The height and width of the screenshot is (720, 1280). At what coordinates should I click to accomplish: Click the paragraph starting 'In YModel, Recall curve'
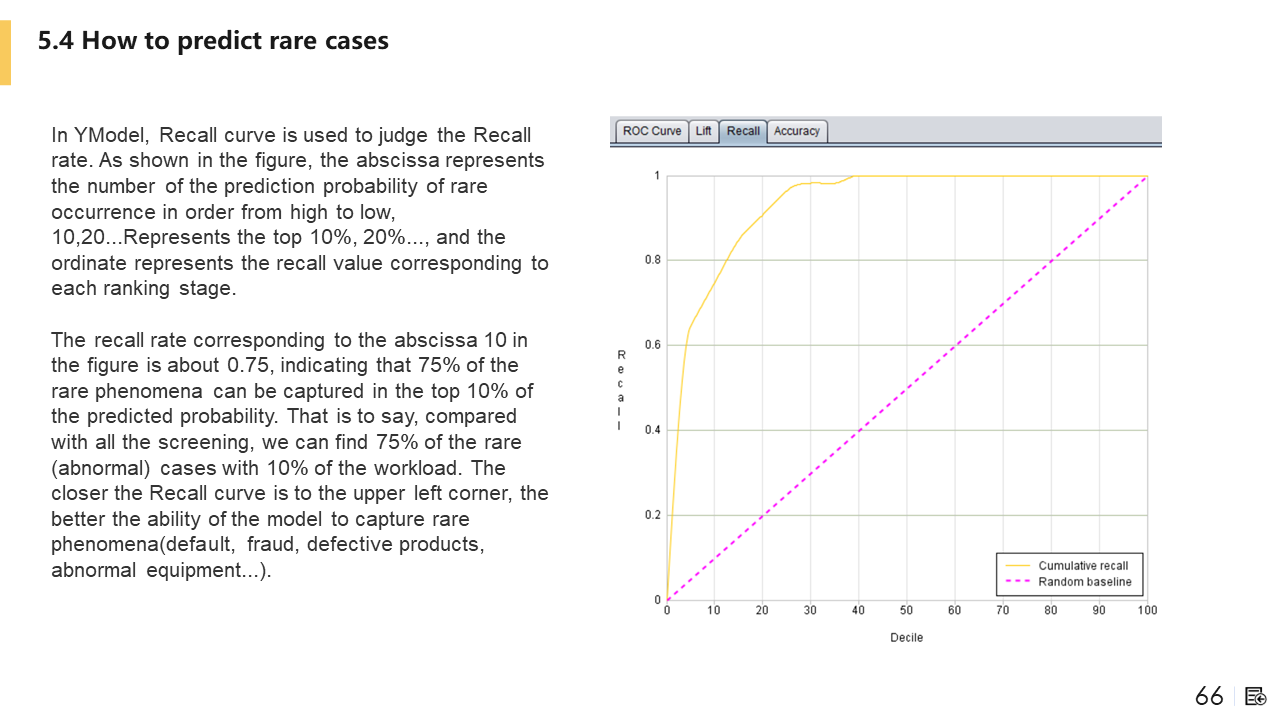tap(300, 211)
